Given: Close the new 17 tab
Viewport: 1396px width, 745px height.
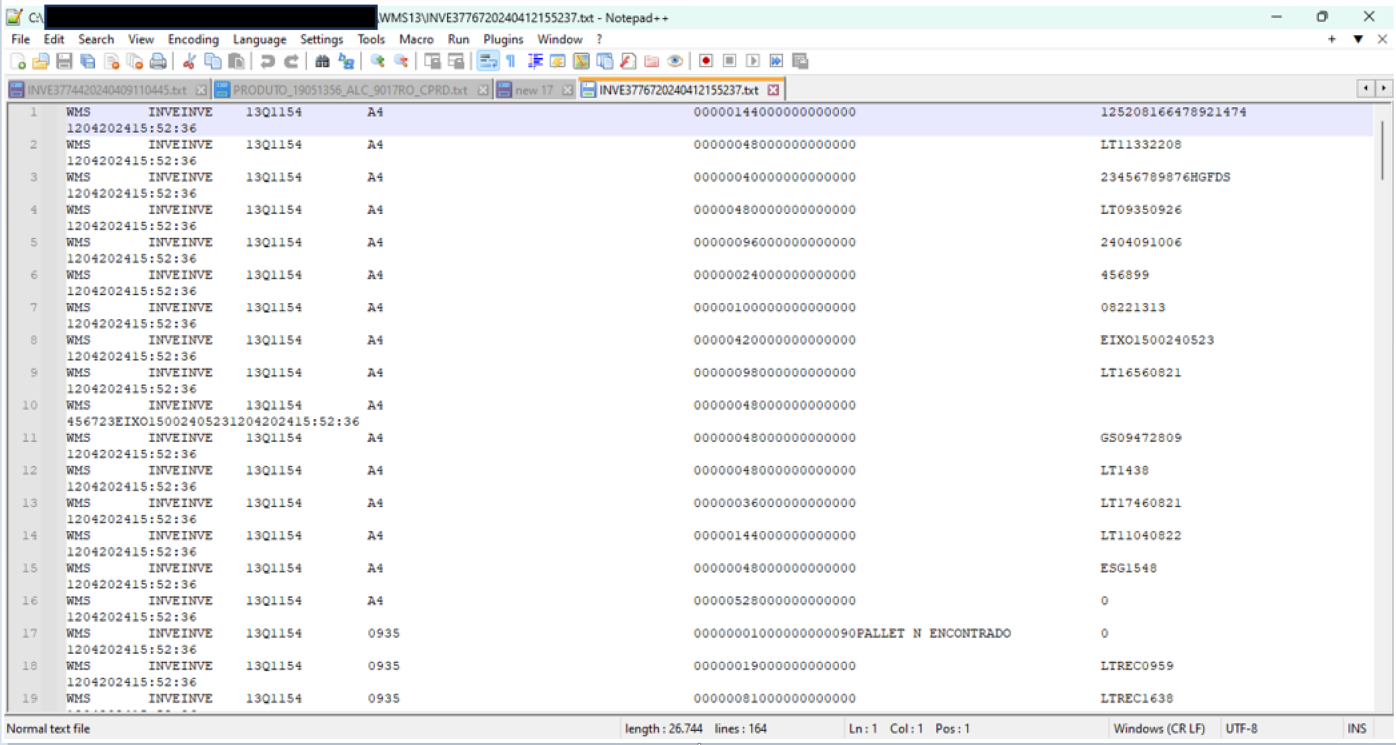Looking at the screenshot, I should [567, 90].
